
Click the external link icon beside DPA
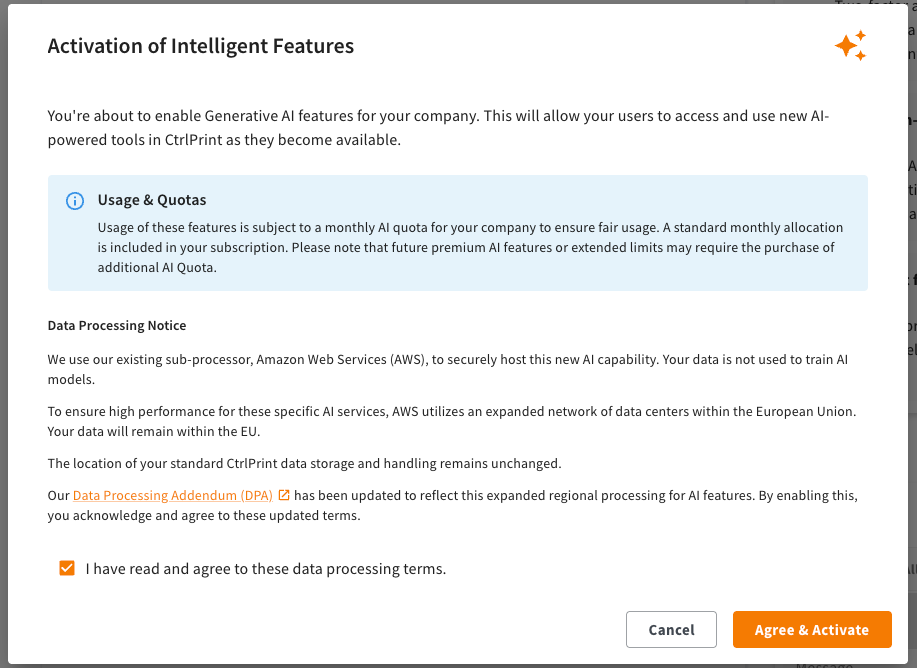pos(284,495)
